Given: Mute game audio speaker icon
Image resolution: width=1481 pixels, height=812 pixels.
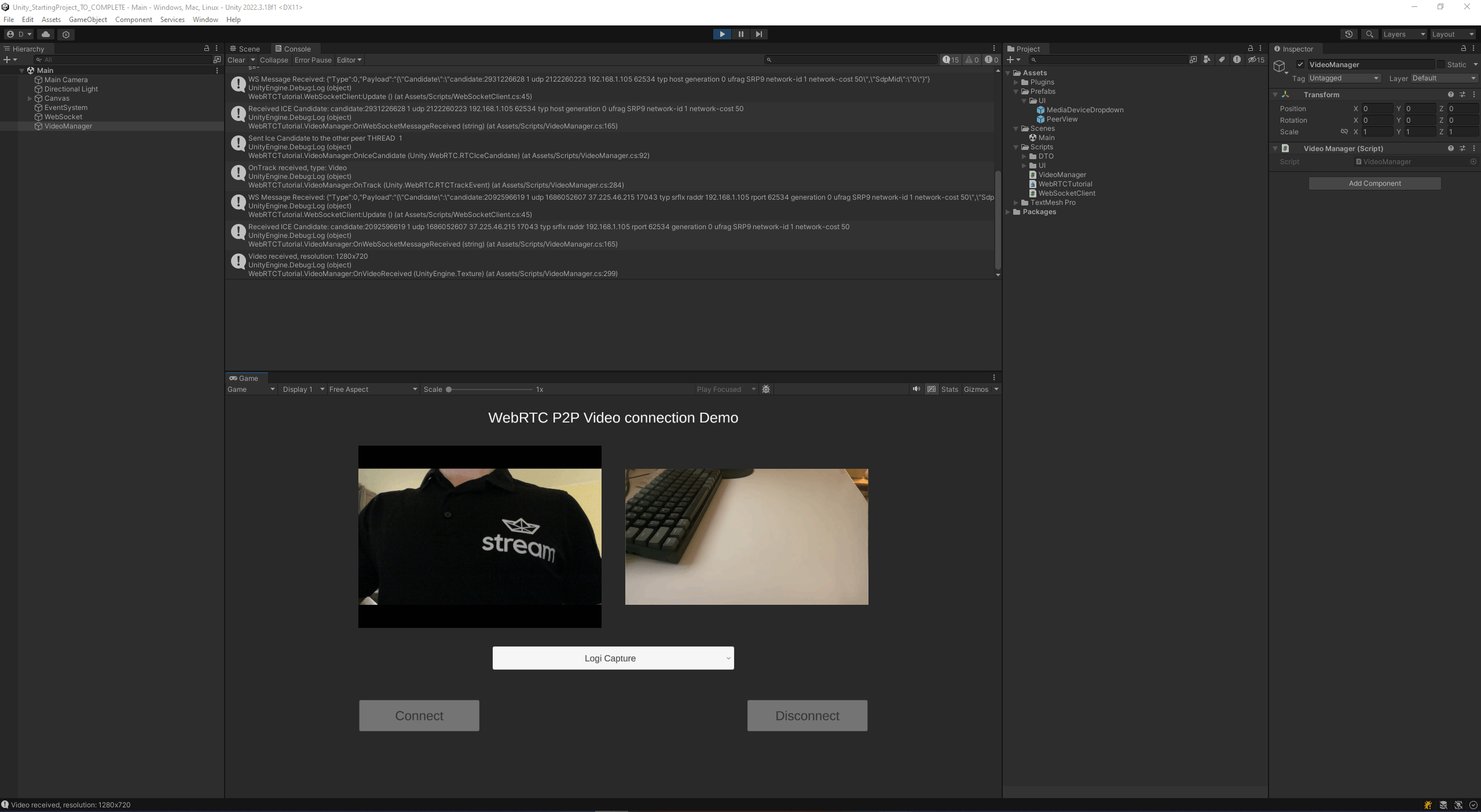Looking at the screenshot, I should click(916, 389).
